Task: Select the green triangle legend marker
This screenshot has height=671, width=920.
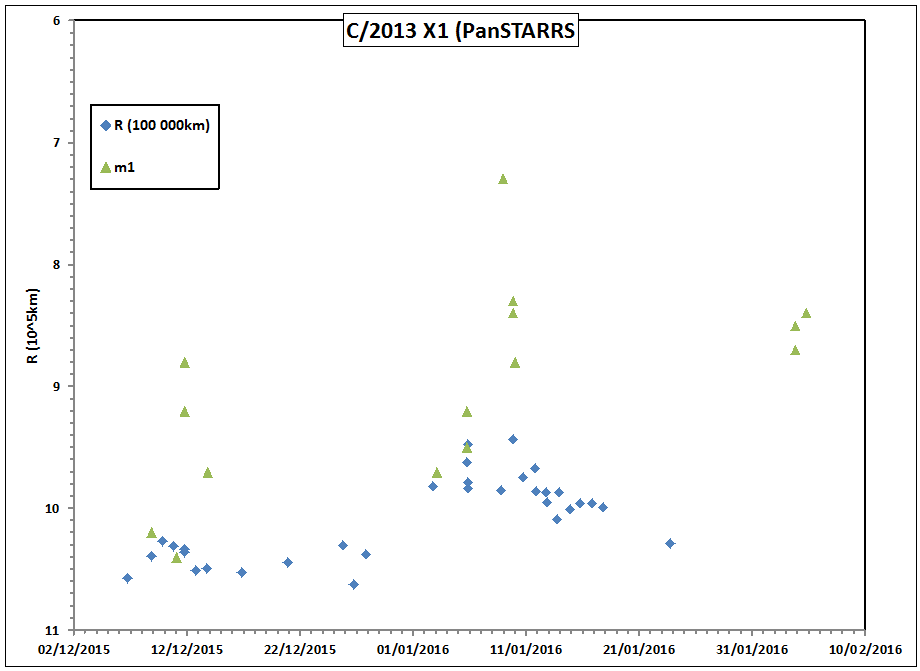Action: point(106,168)
